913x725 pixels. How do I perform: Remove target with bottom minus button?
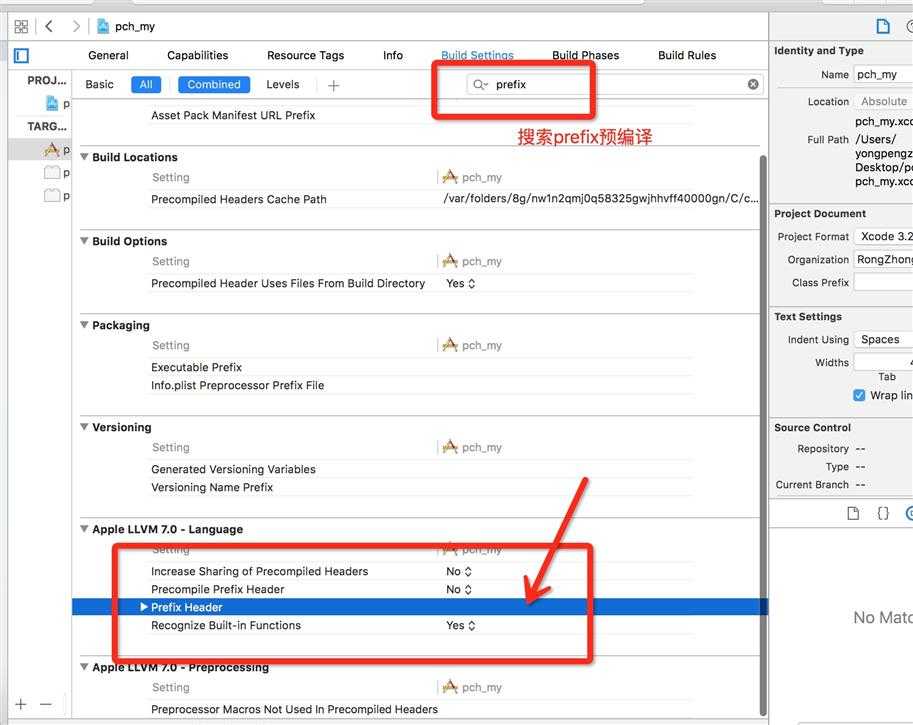click(46, 705)
